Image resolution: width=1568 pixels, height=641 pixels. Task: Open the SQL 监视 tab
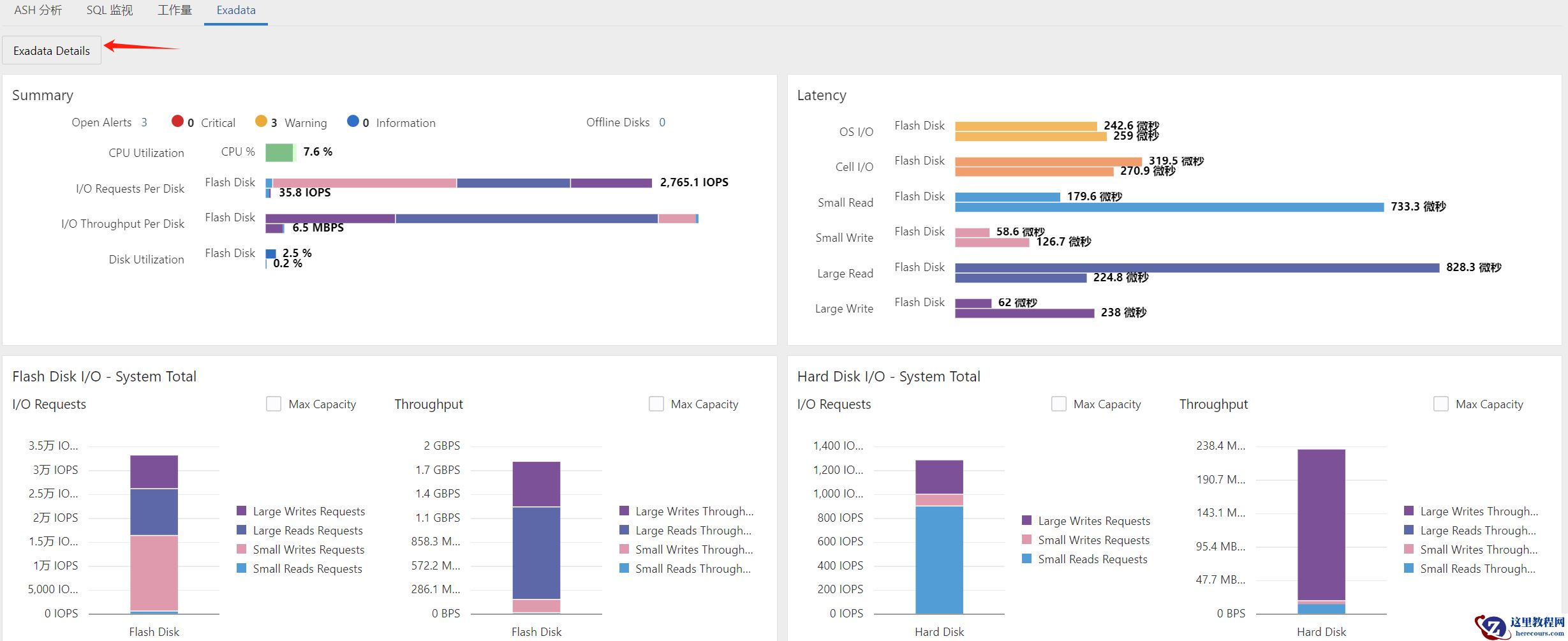point(110,10)
